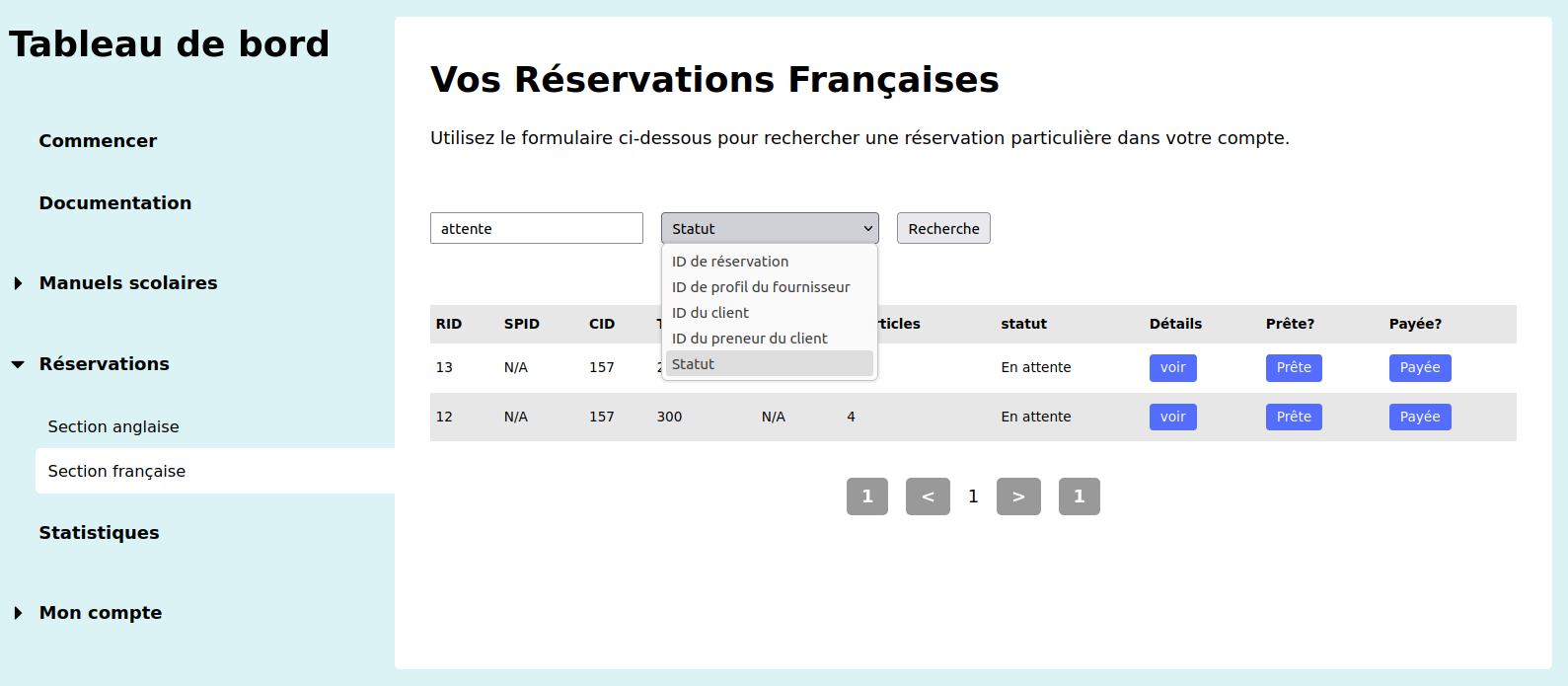Click the Prête? column header

[1290, 324]
